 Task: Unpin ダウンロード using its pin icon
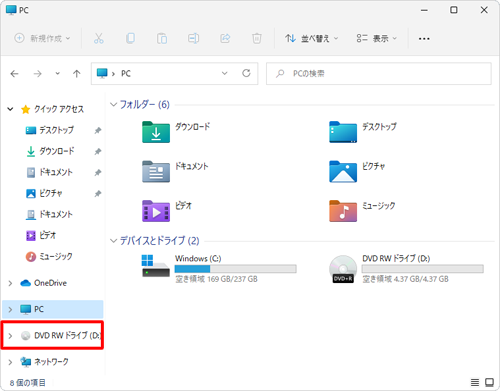98,151
